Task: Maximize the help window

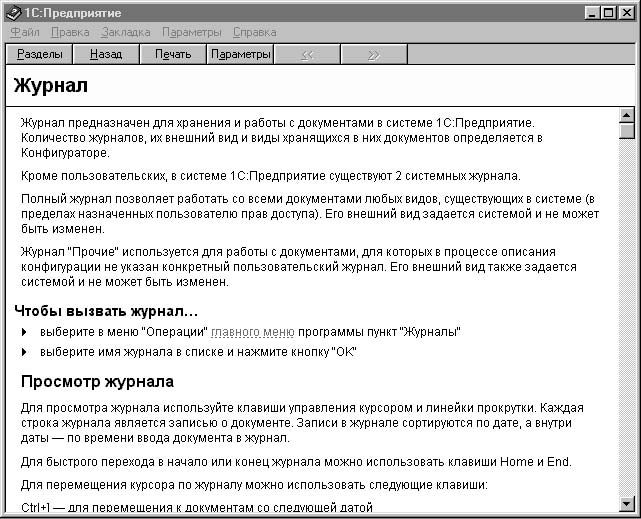Action: tap(610, 12)
